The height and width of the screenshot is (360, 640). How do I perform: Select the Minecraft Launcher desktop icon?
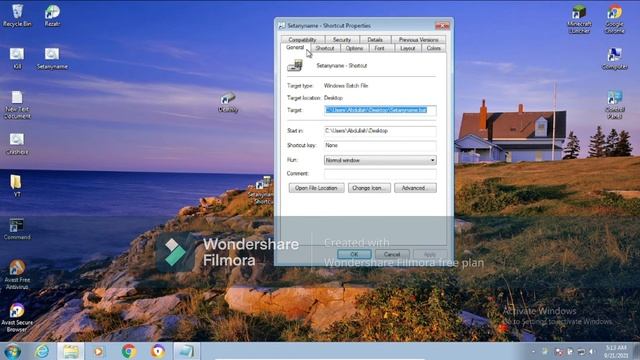(x=579, y=19)
